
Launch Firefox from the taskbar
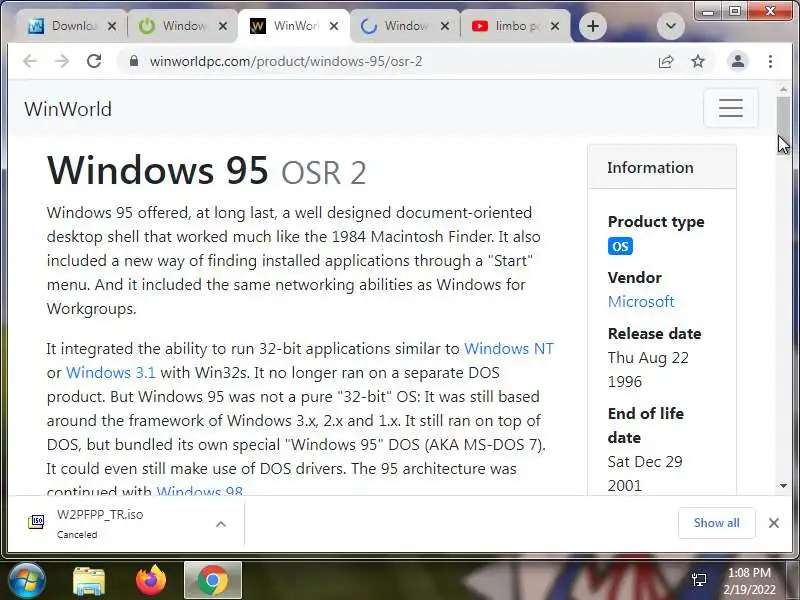(x=151, y=581)
